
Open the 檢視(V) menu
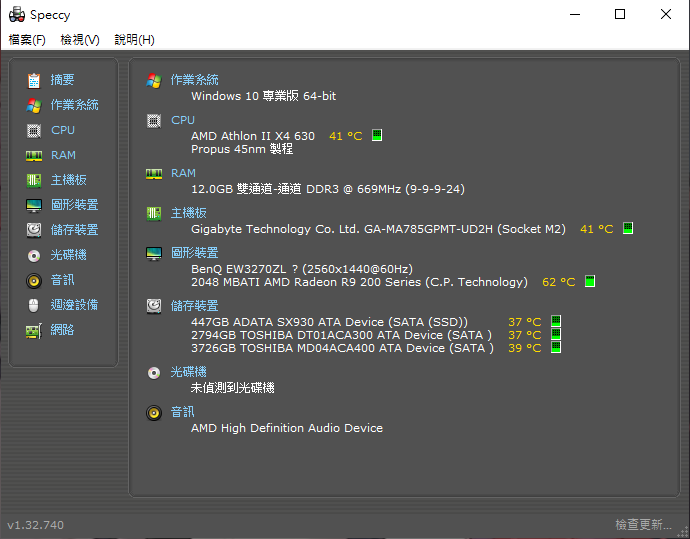[x=80, y=40]
